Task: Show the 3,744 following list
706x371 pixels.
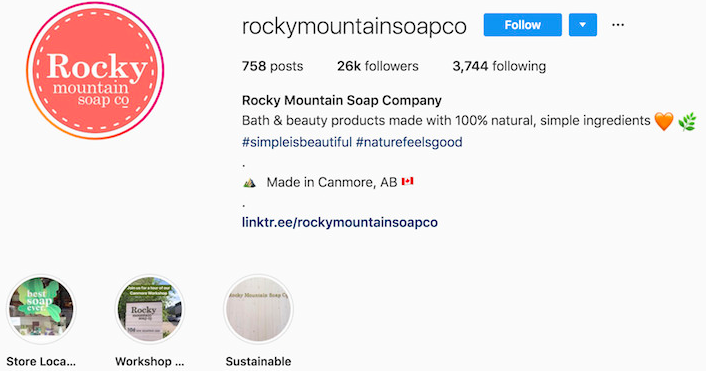Action: pyautogui.click(x=499, y=66)
